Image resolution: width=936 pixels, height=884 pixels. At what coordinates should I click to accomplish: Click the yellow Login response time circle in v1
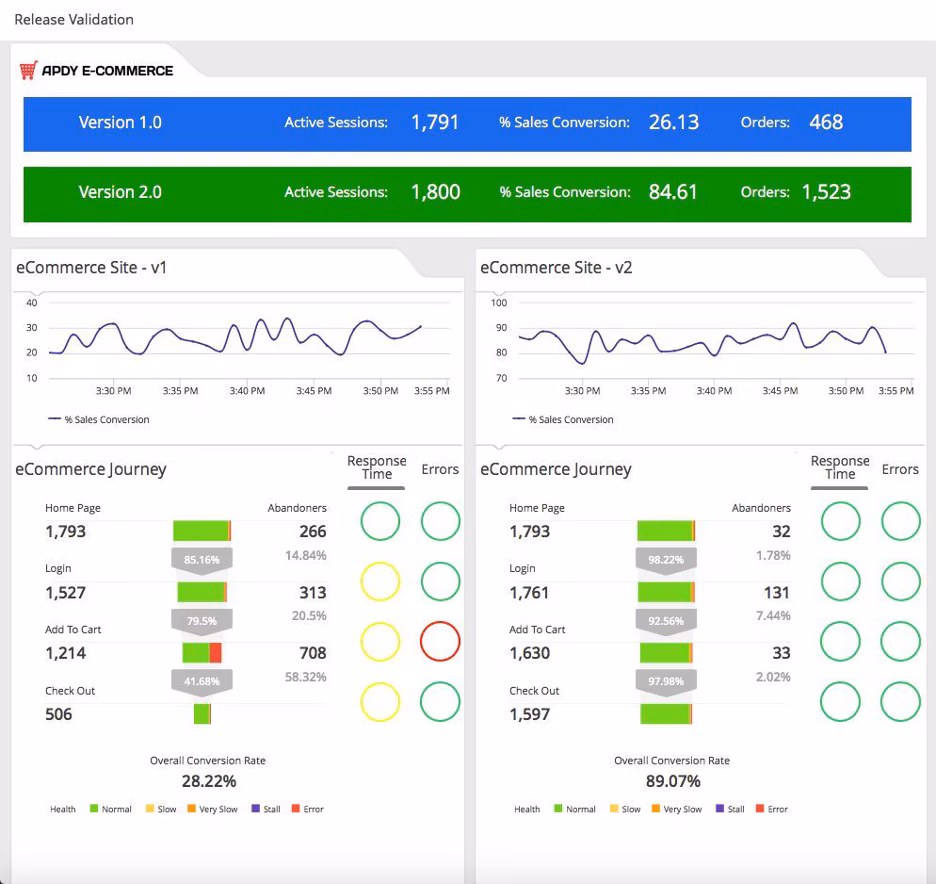[379, 581]
